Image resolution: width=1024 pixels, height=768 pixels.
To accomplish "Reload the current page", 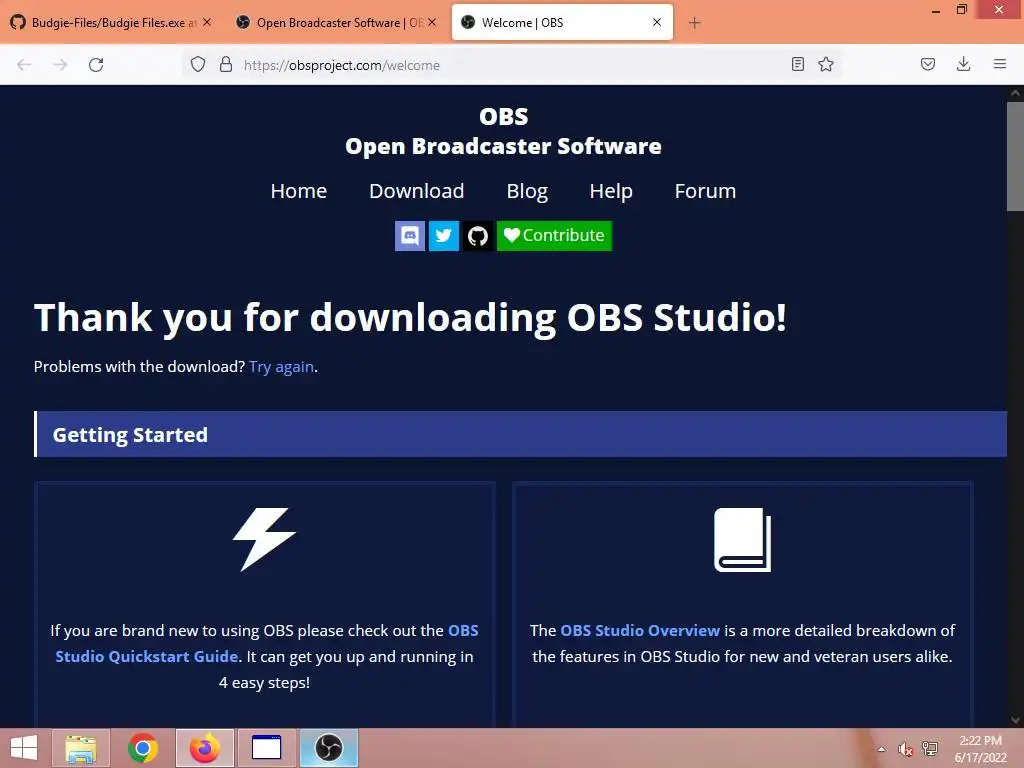I will pyautogui.click(x=96, y=65).
